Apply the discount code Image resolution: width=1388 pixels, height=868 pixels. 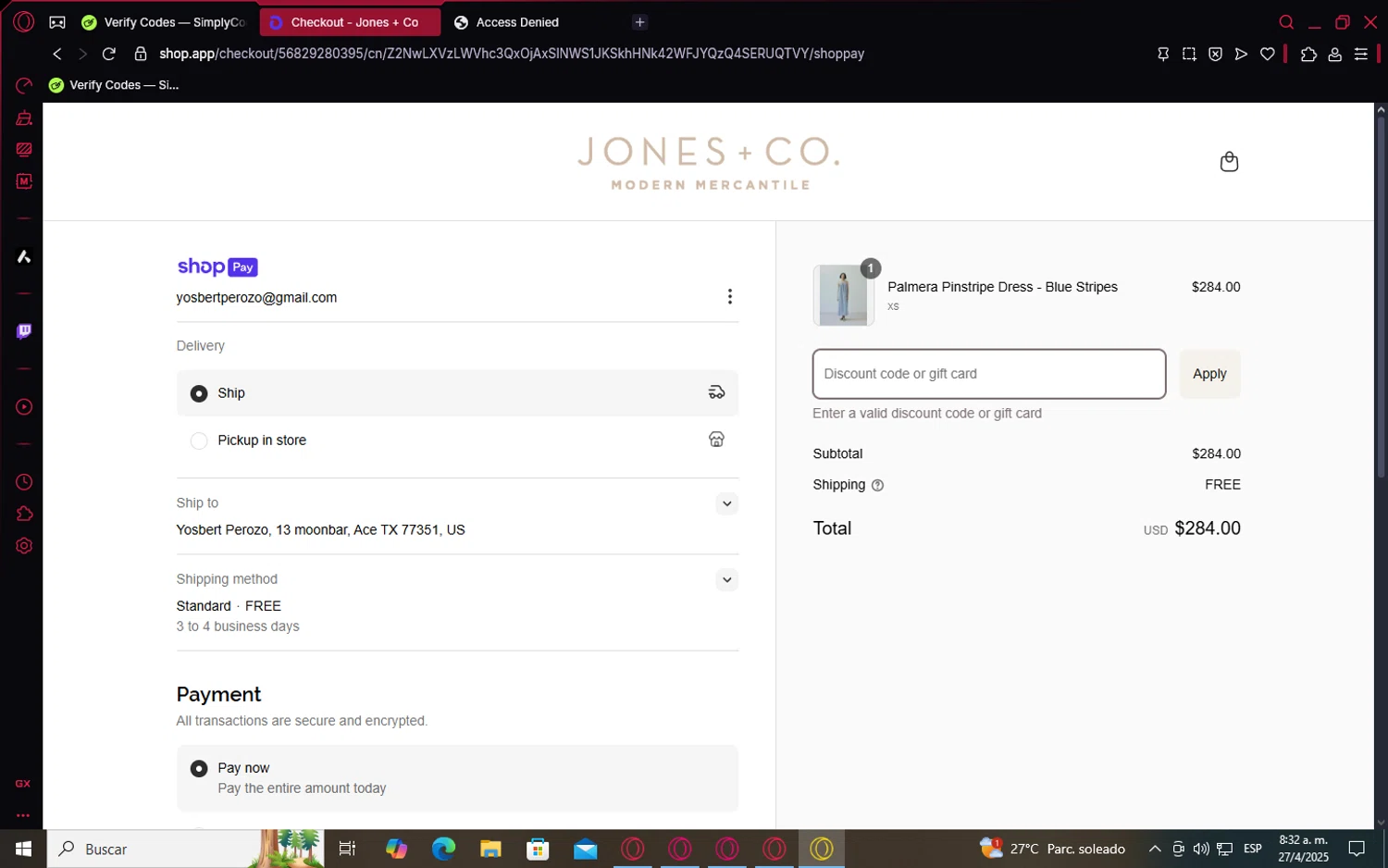(1209, 374)
